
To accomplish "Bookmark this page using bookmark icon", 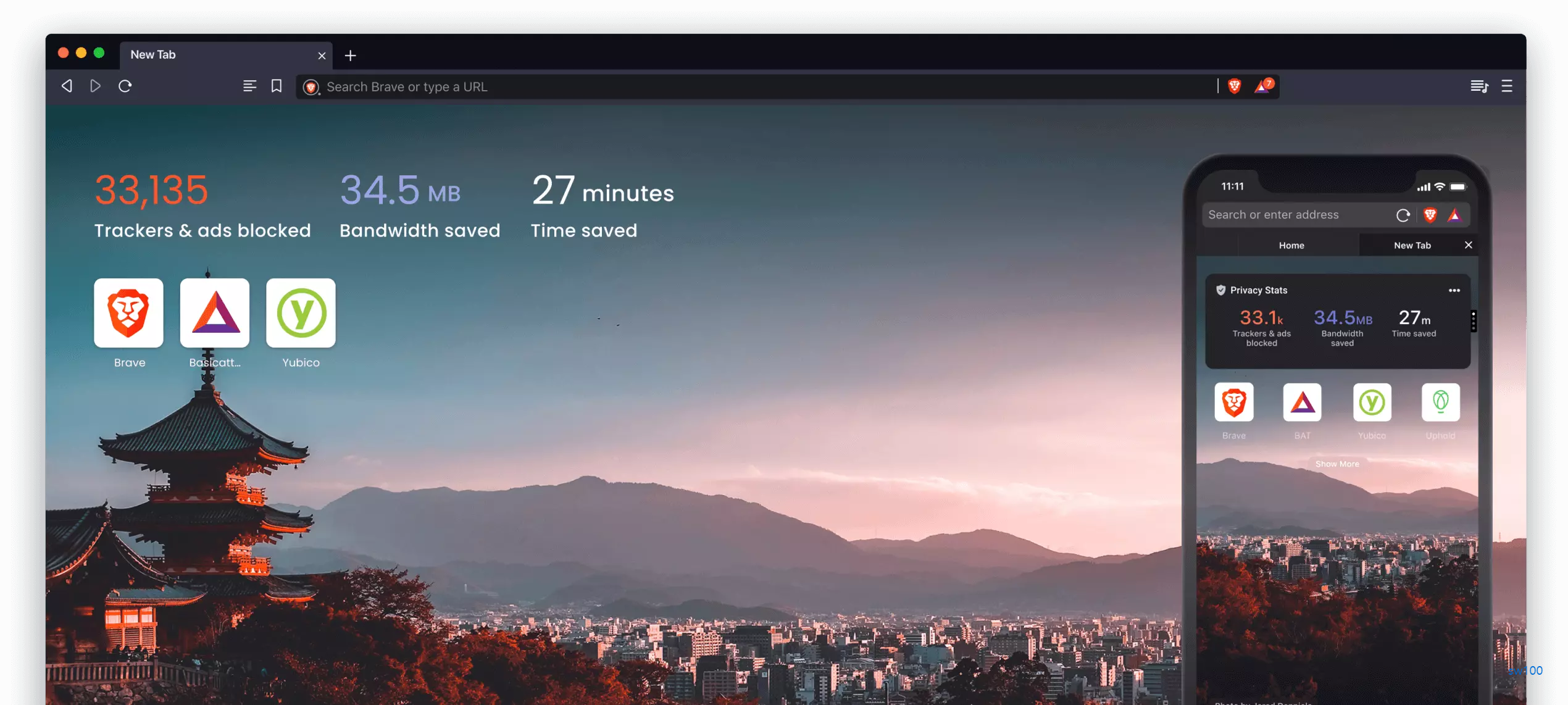I will pyautogui.click(x=277, y=86).
